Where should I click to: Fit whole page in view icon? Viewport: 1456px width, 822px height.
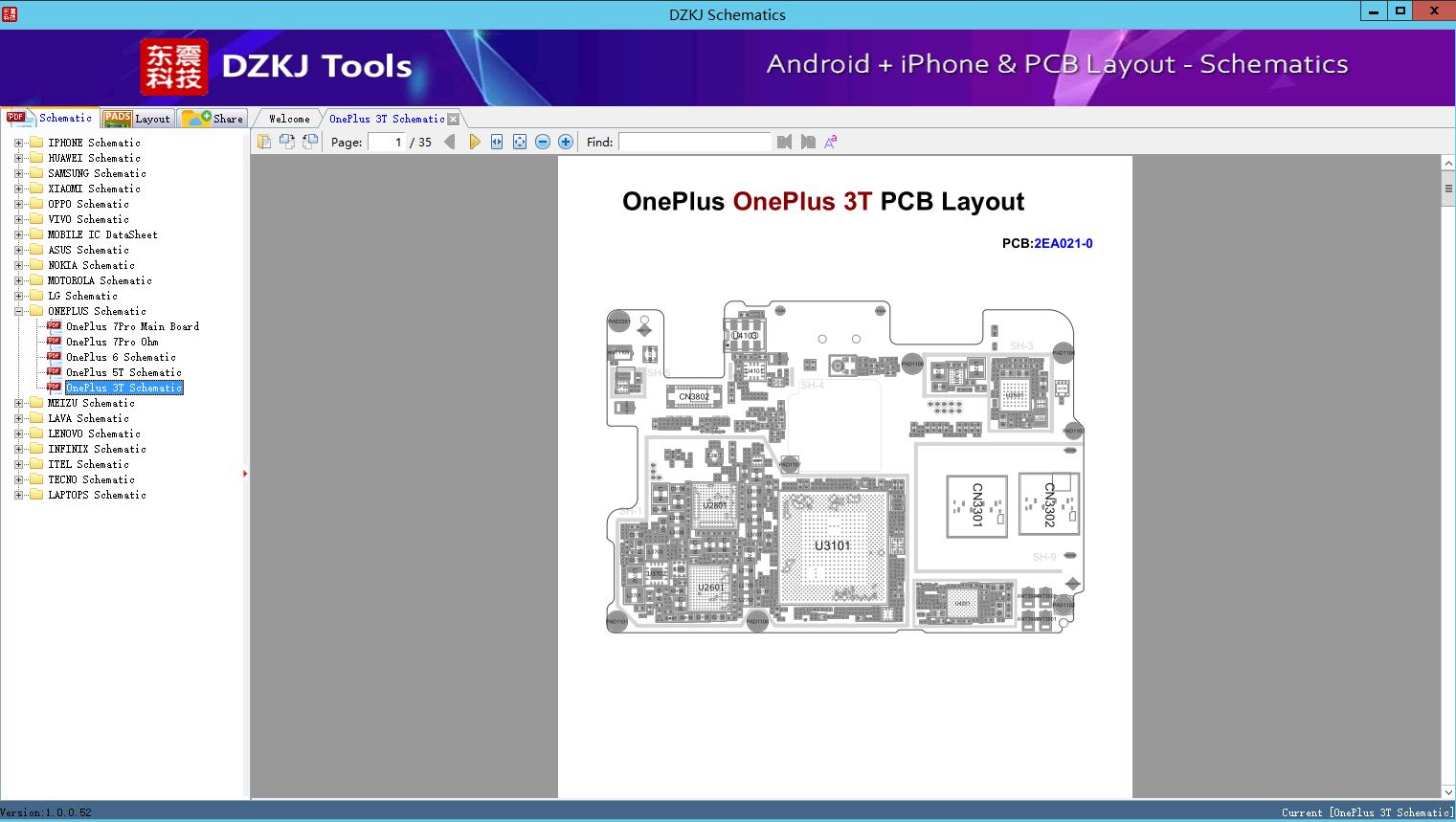coord(520,142)
